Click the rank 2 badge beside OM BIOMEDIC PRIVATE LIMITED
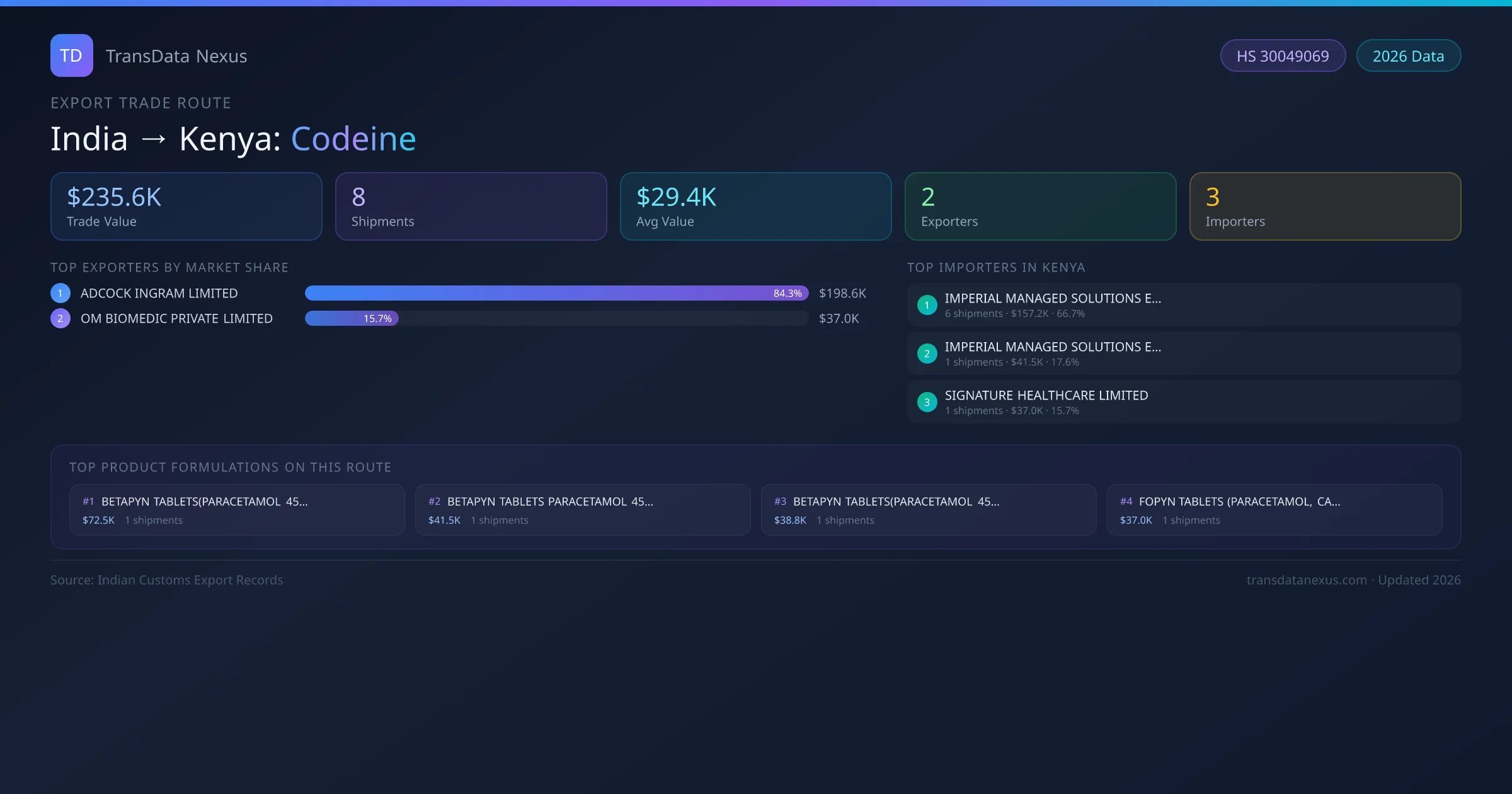The width and height of the screenshot is (1512, 794). 60,318
